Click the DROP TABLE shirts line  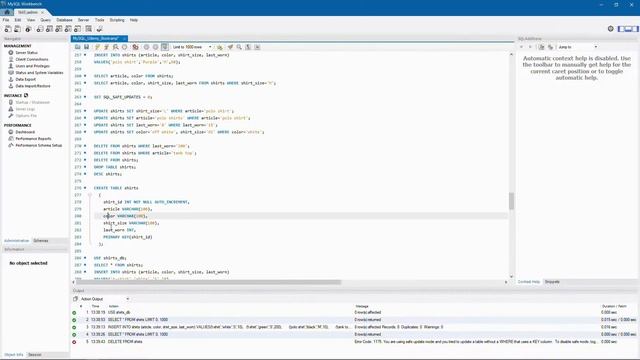click(x=115, y=167)
